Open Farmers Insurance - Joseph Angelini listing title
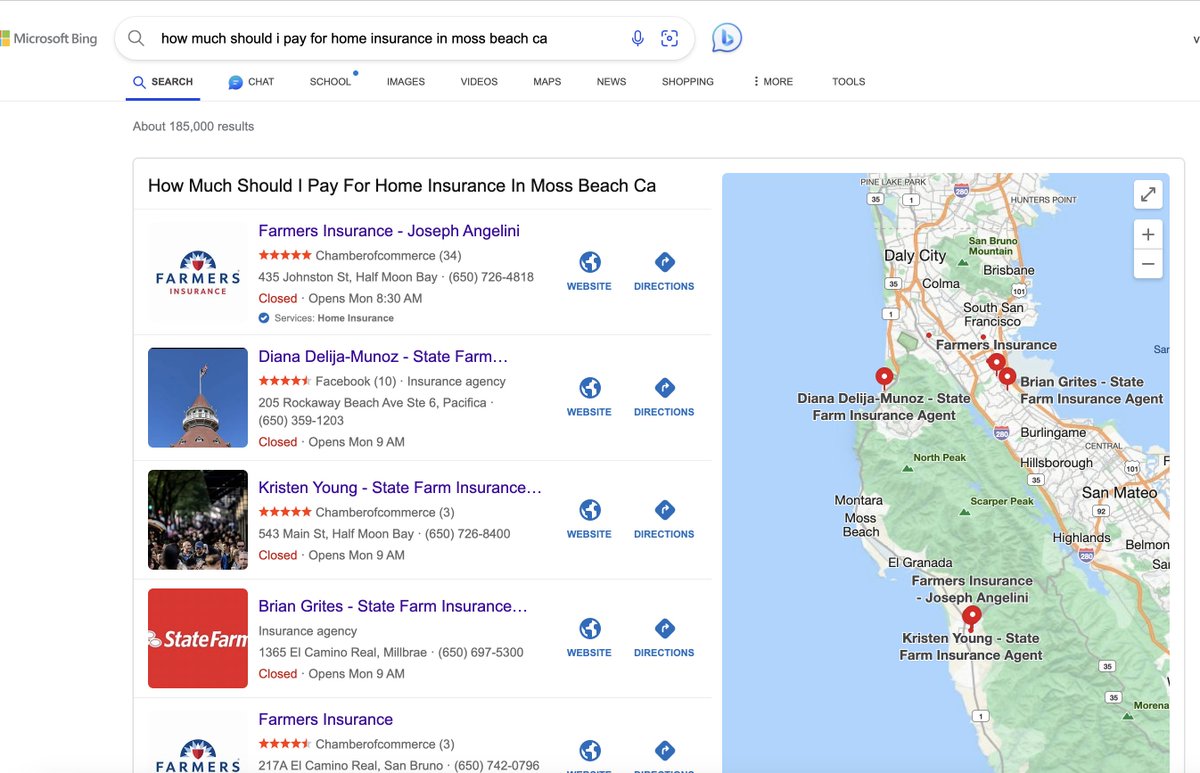 (389, 231)
